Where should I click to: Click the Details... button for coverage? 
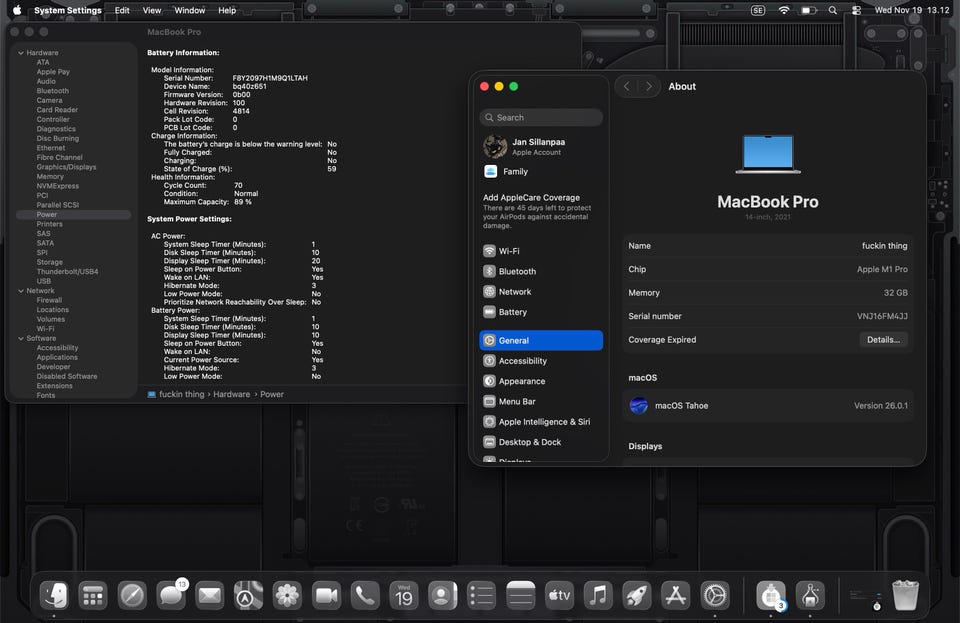coord(883,340)
